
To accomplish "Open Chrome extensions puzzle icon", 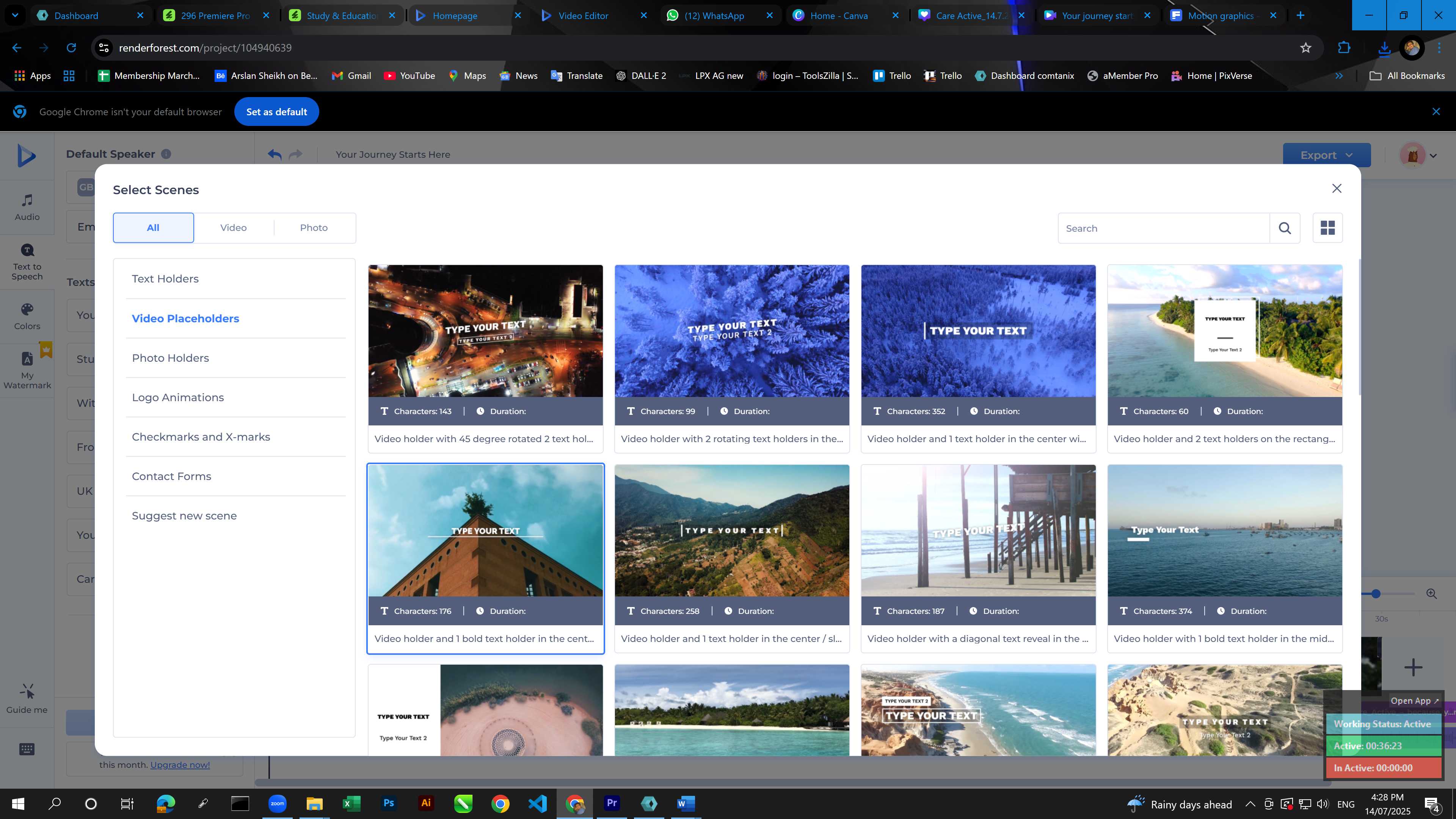I will [1344, 48].
